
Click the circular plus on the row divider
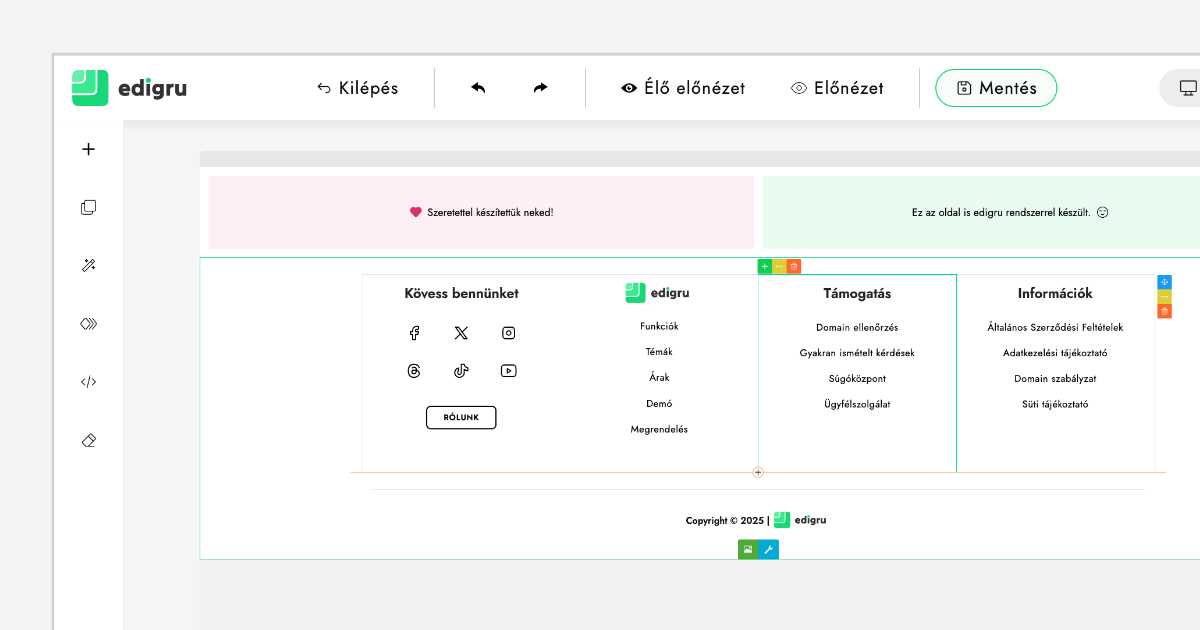click(758, 472)
